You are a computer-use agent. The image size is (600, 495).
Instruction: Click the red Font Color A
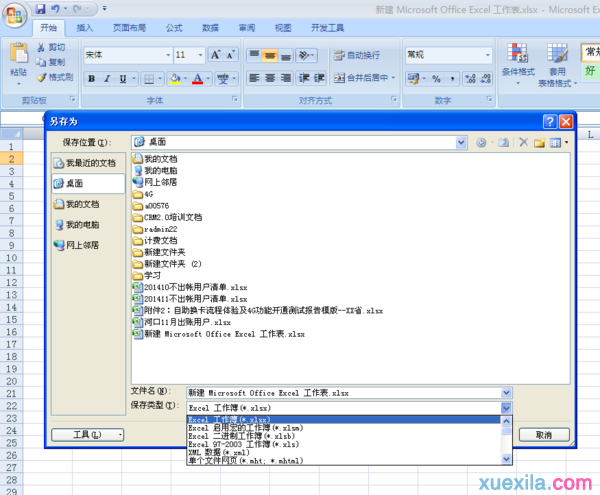(197, 79)
